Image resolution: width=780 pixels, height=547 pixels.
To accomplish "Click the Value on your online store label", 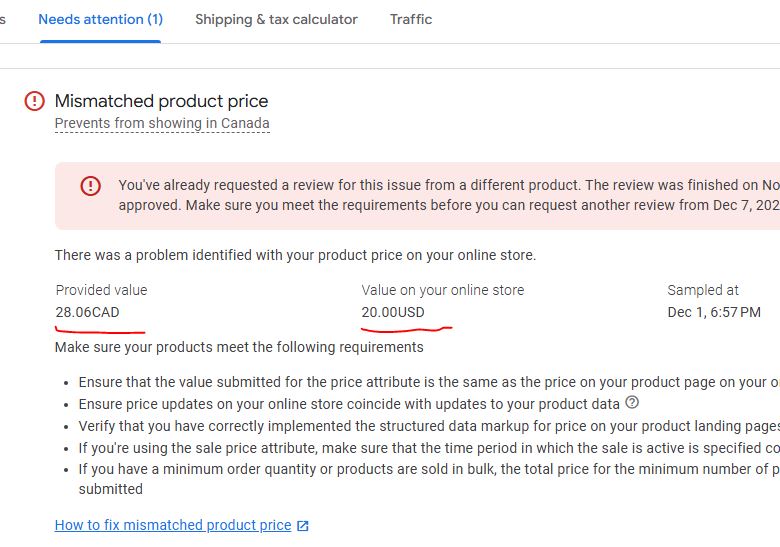I will [443, 290].
